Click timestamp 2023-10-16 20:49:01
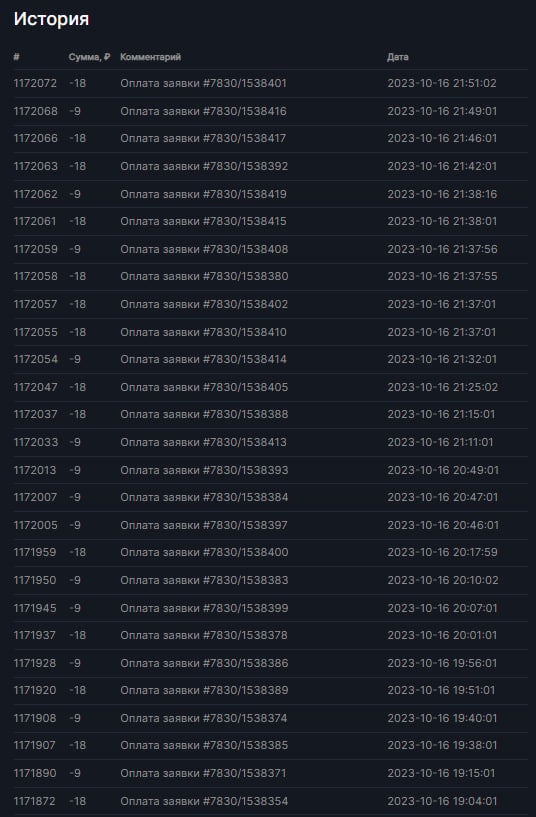The height and width of the screenshot is (817, 536). (x=443, y=470)
